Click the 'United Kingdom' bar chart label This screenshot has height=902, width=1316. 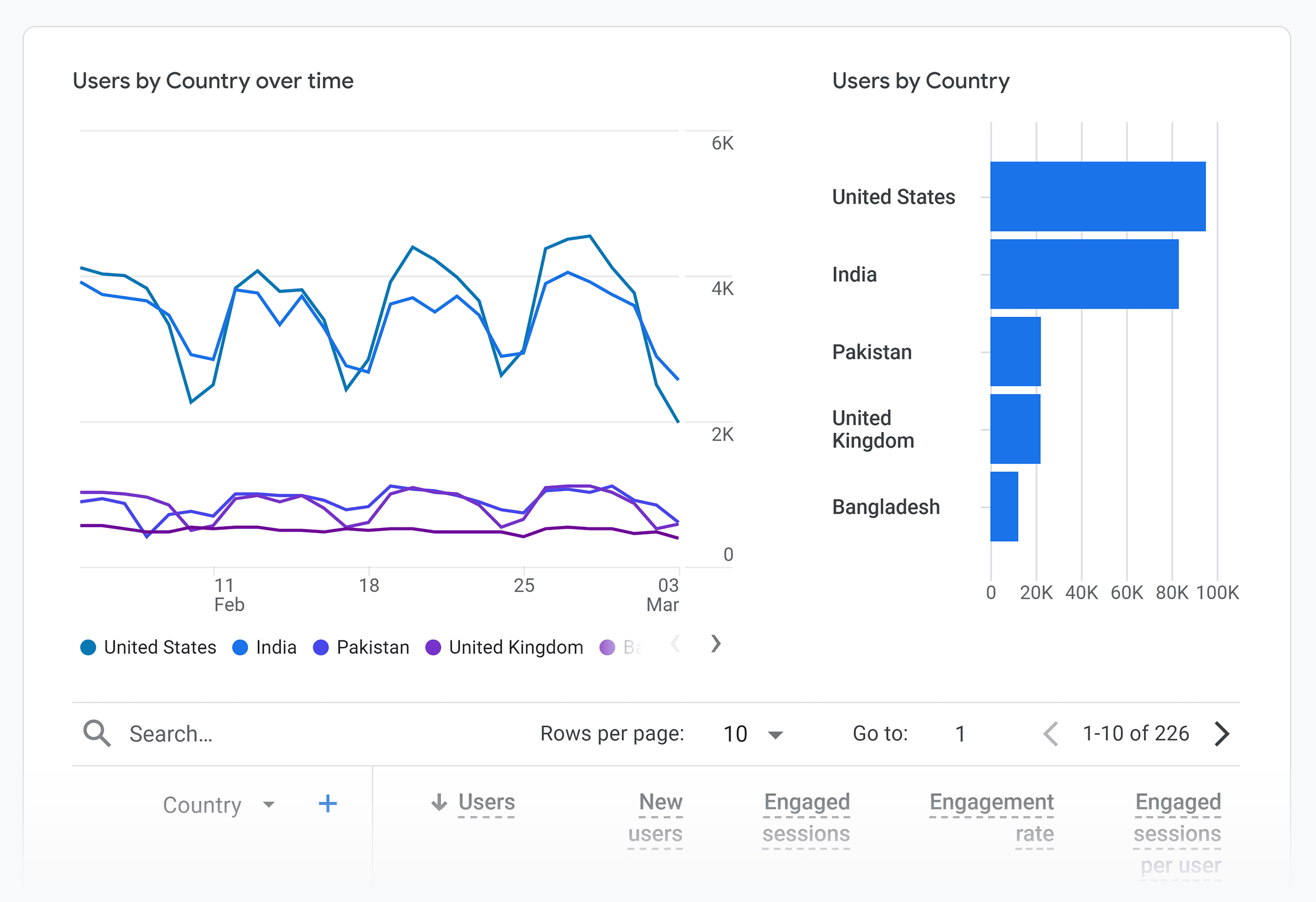pos(873,429)
